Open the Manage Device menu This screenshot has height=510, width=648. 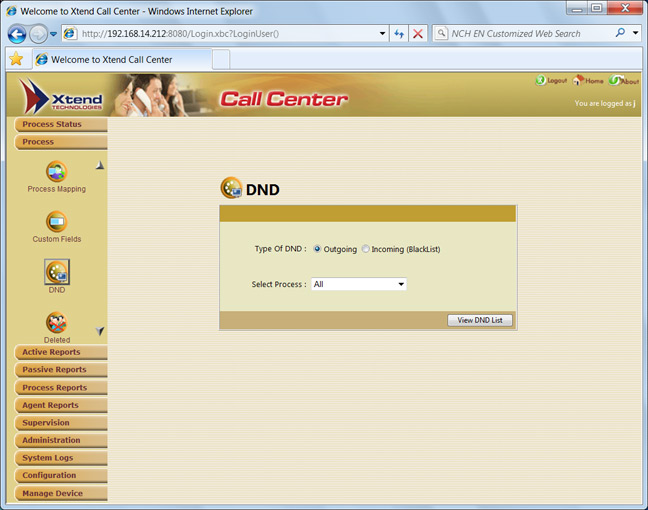pos(61,493)
